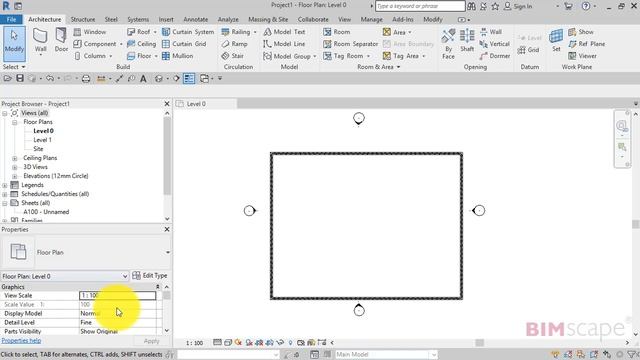Screen dimensions: 640x360
Task: Click the View Scale value field
Action: [x=118, y=296]
